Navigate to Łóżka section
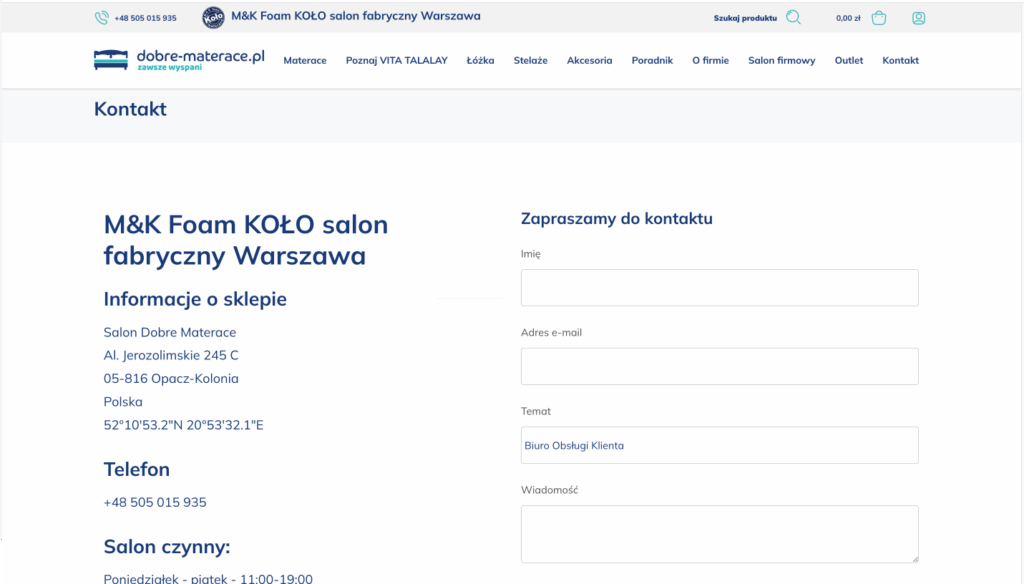 coord(480,60)
